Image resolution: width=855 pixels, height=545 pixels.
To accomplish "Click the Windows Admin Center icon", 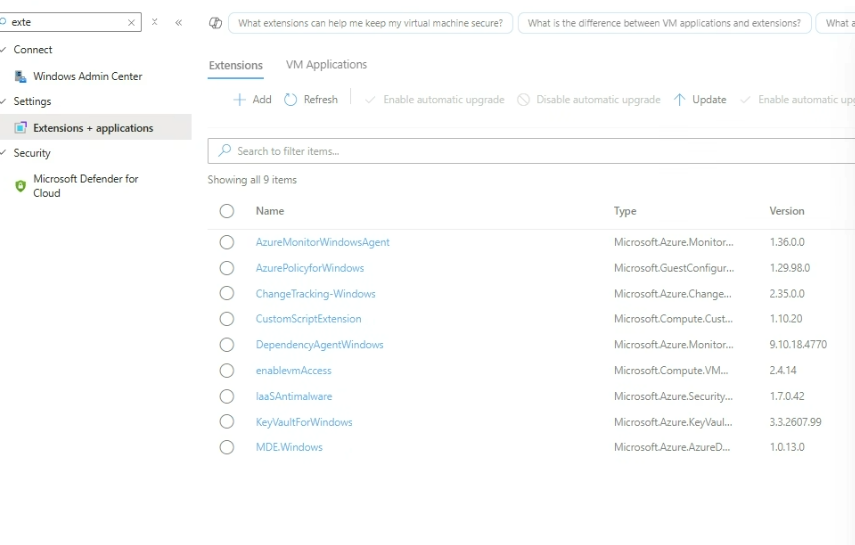I will pos(20,76).
